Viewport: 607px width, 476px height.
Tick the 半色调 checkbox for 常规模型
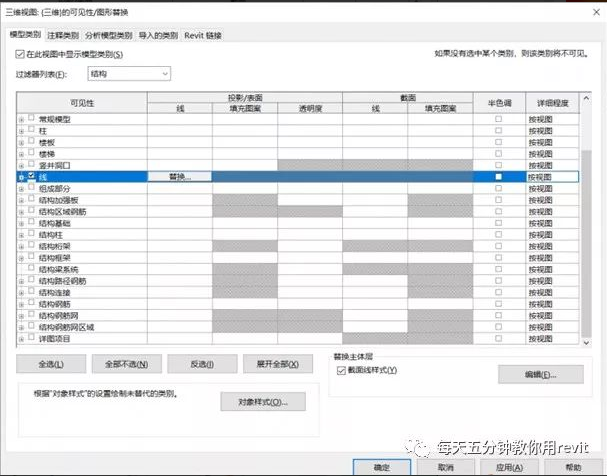(x=499, y=119)
